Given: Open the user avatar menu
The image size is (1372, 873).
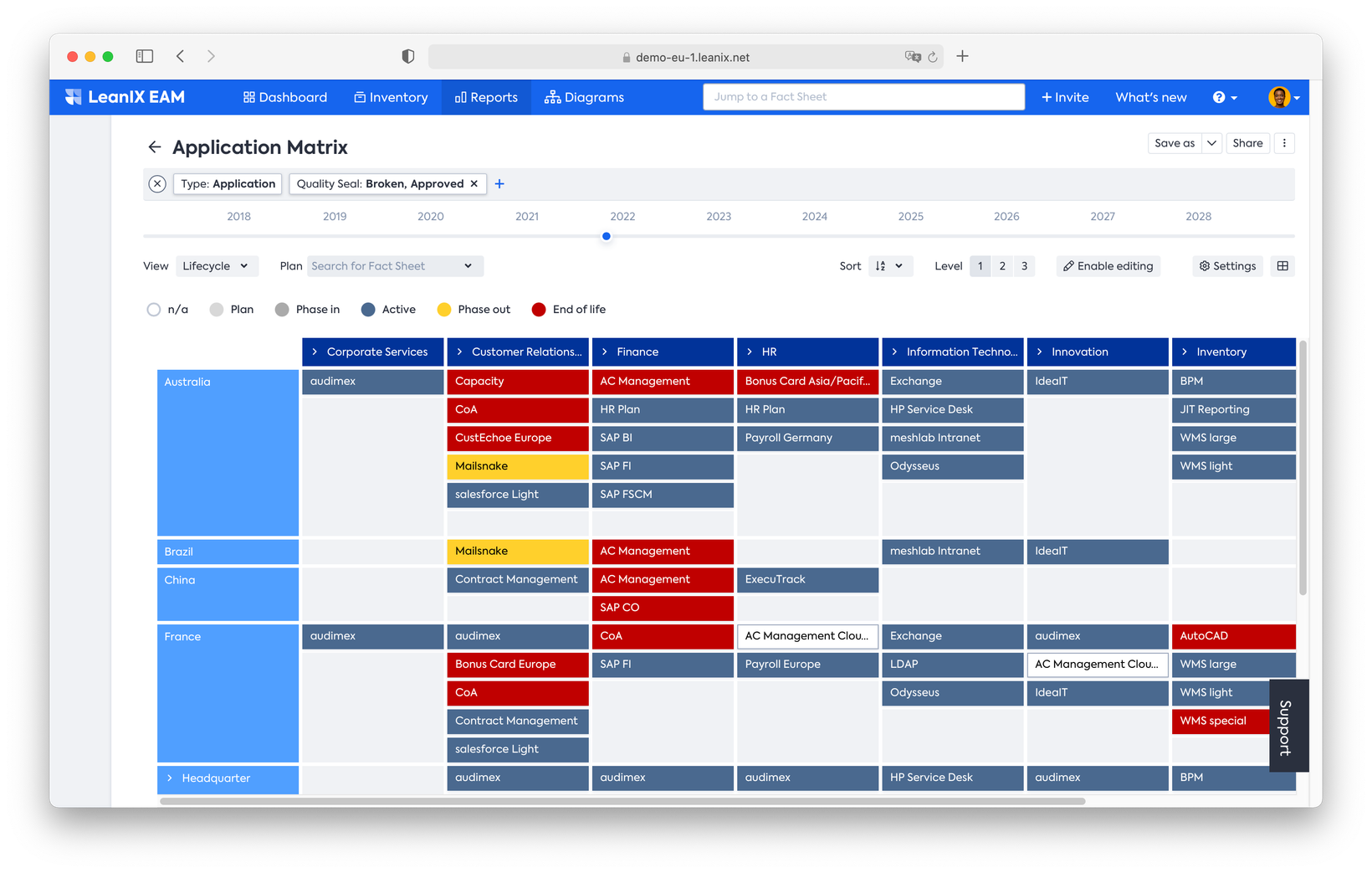Looking at the screenshot, I should (x=1284, y=97).
